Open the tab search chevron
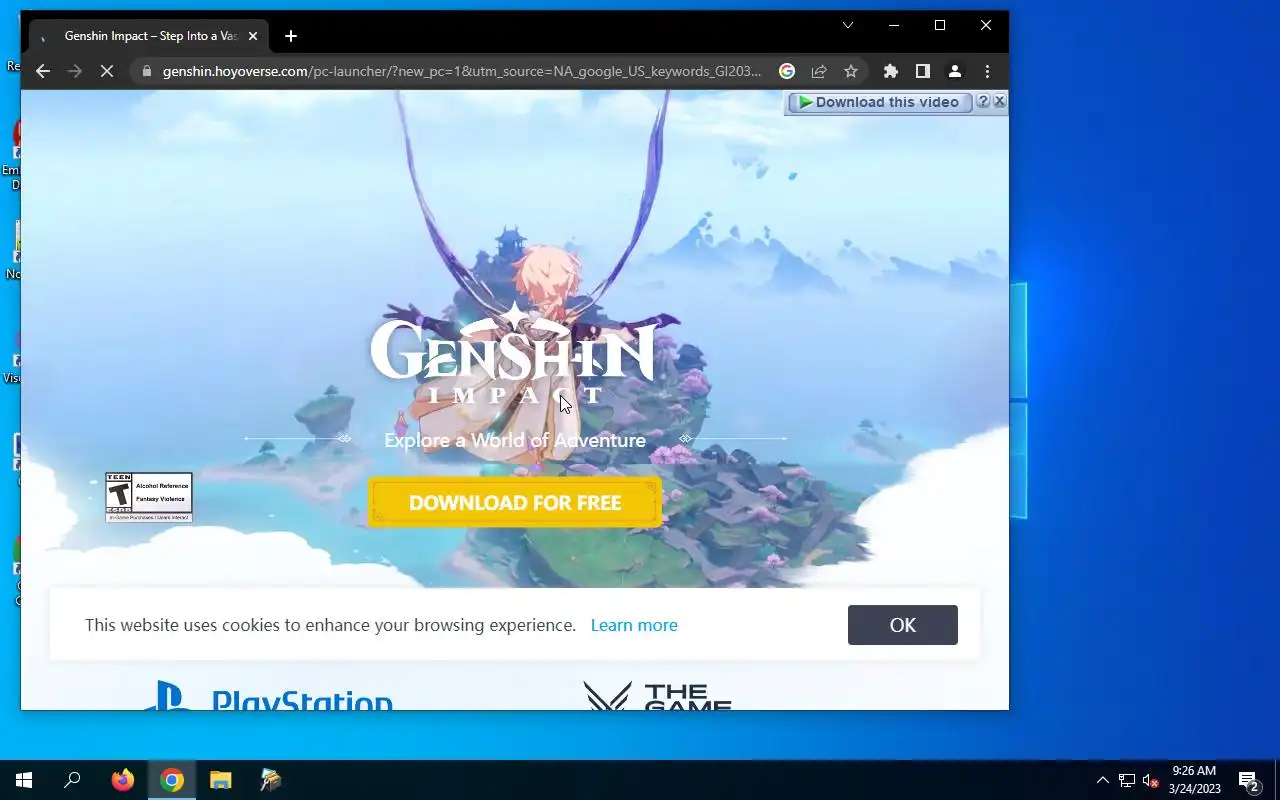1280x800 pixels. click(x=848, y=25)
